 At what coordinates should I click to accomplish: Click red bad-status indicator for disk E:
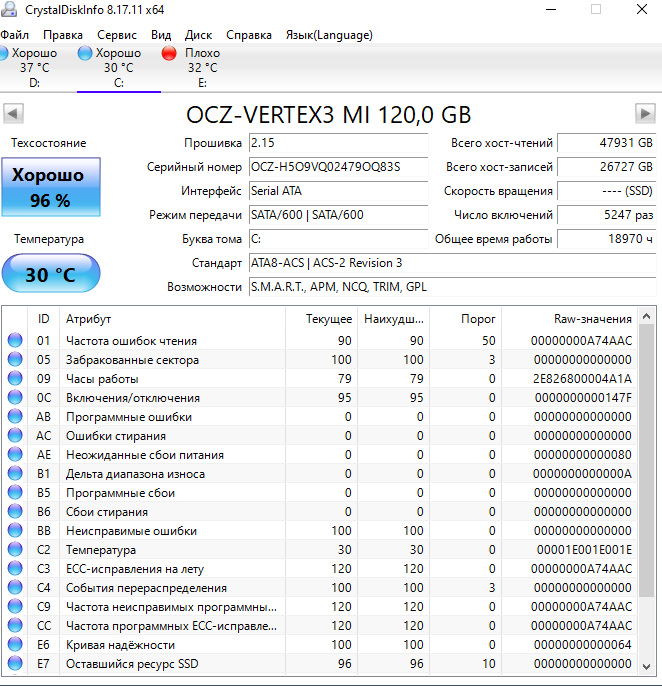pyautogui.click(x=169, y=53)
